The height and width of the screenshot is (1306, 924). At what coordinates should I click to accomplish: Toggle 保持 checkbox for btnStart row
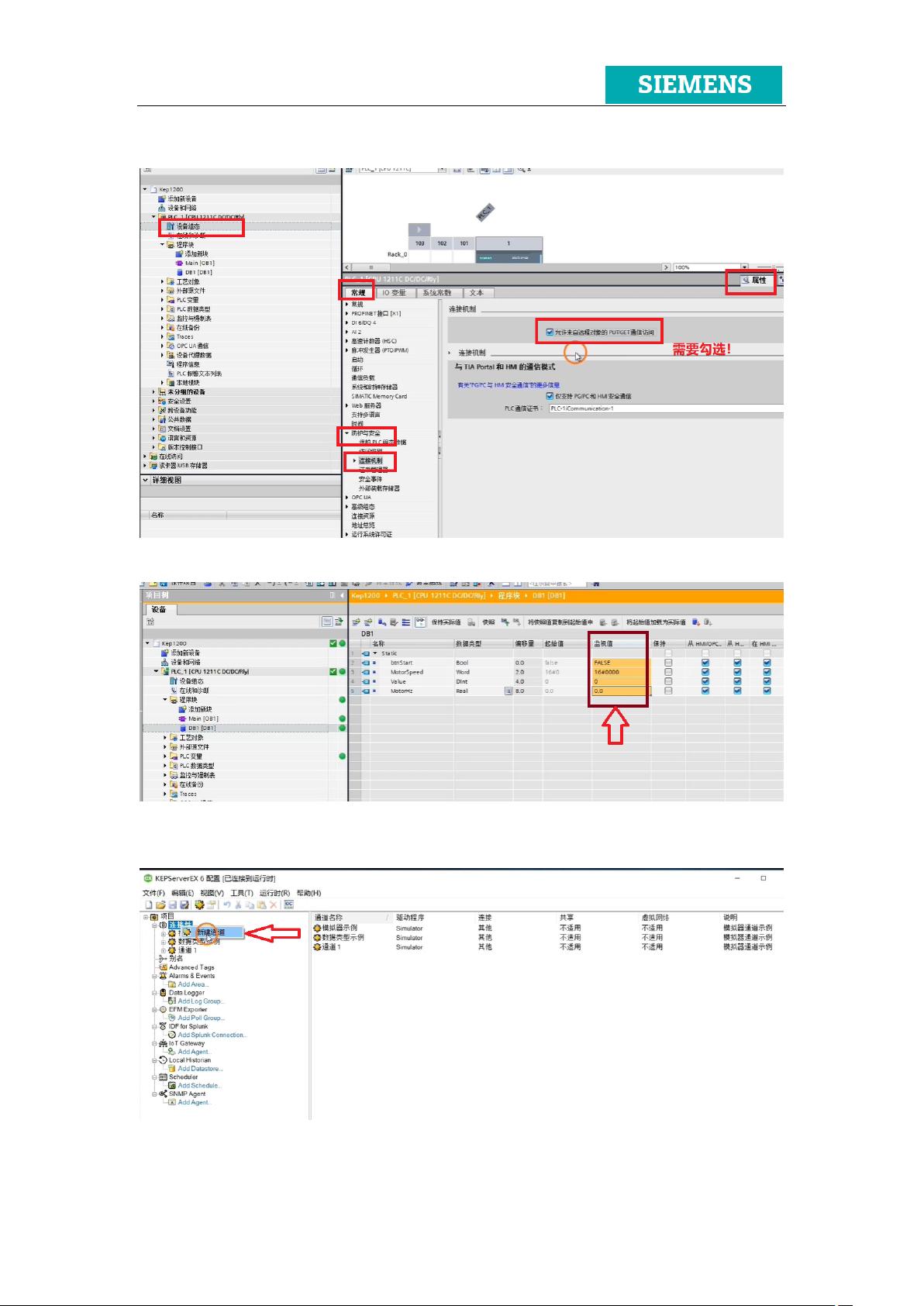pyautogui.click(x=668, y=663)
